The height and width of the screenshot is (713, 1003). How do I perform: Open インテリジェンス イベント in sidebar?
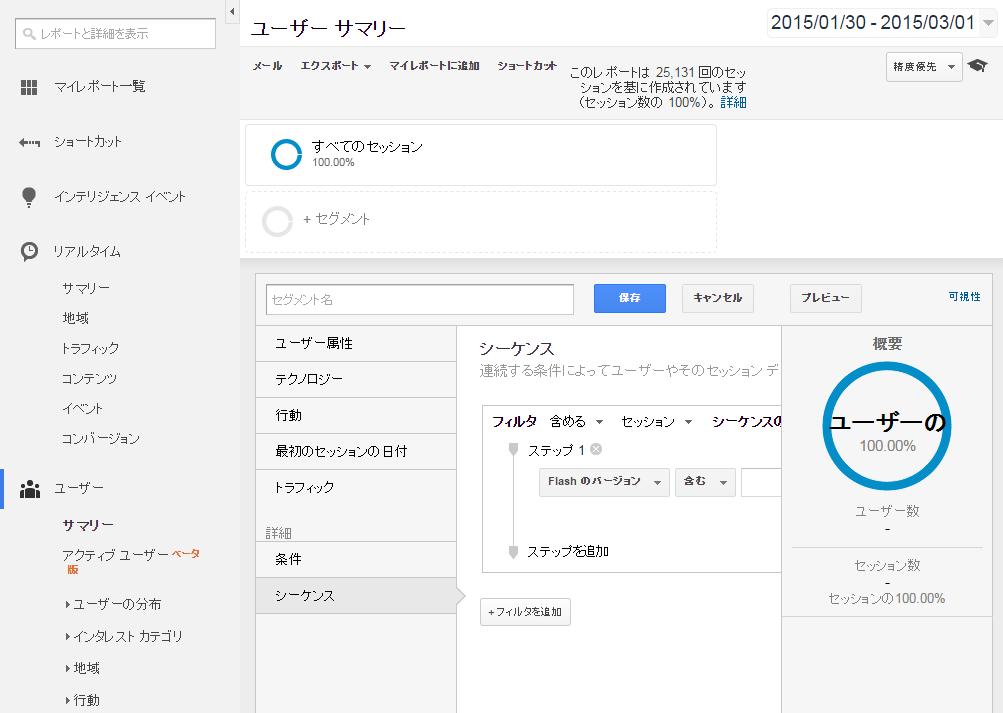click(x=120, y=197)
